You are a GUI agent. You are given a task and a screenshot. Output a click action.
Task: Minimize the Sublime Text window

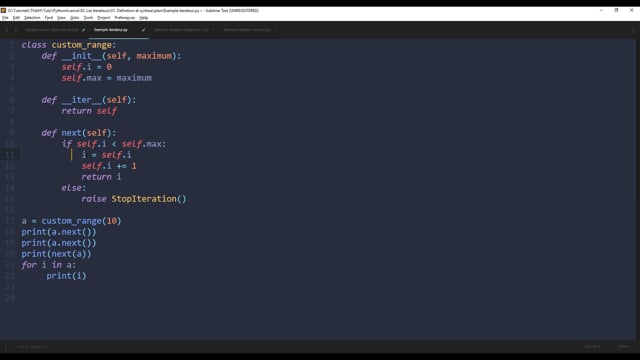(601, 10)
